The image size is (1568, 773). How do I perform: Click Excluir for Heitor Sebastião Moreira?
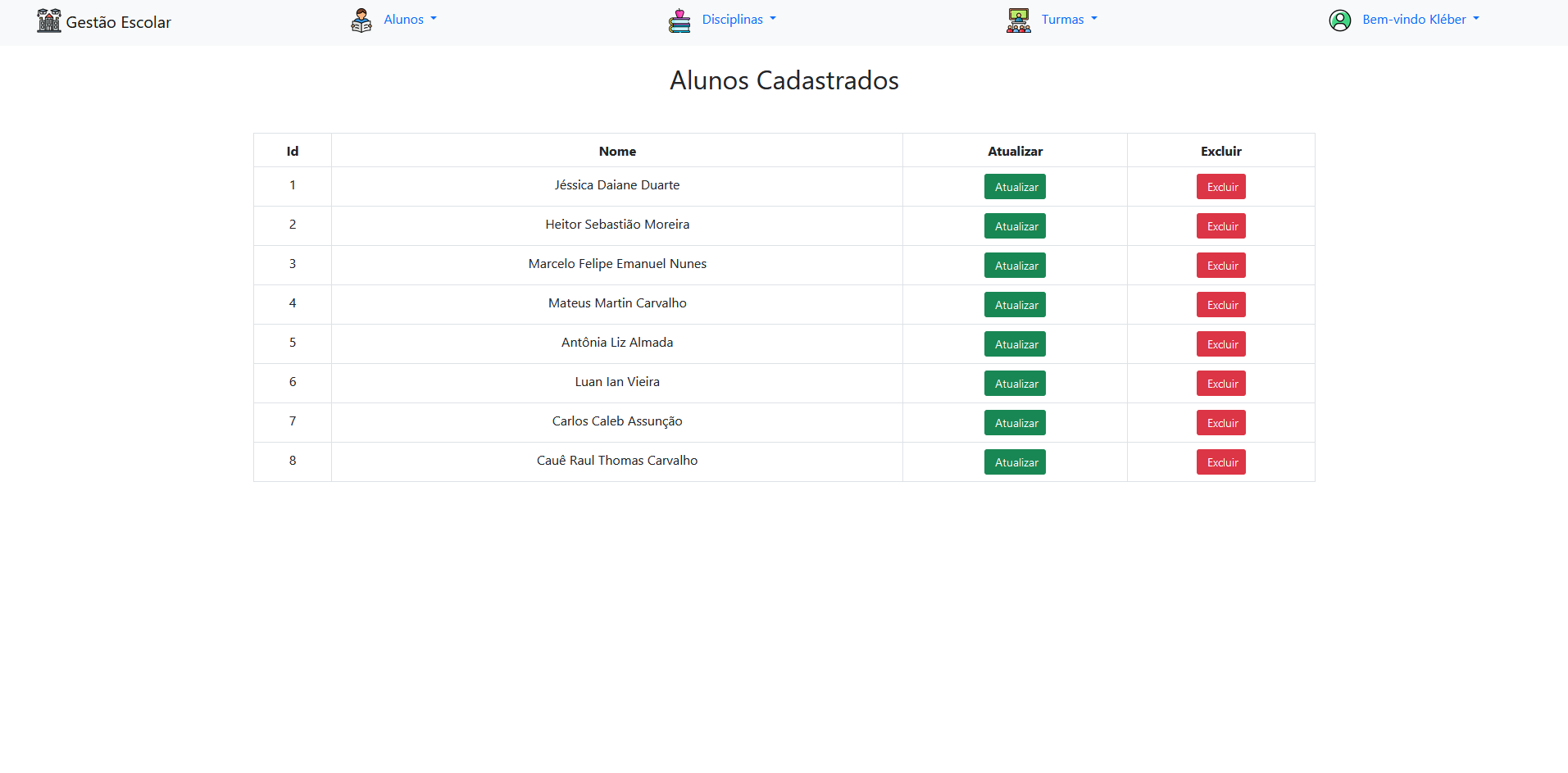[x=1220, y=225]
